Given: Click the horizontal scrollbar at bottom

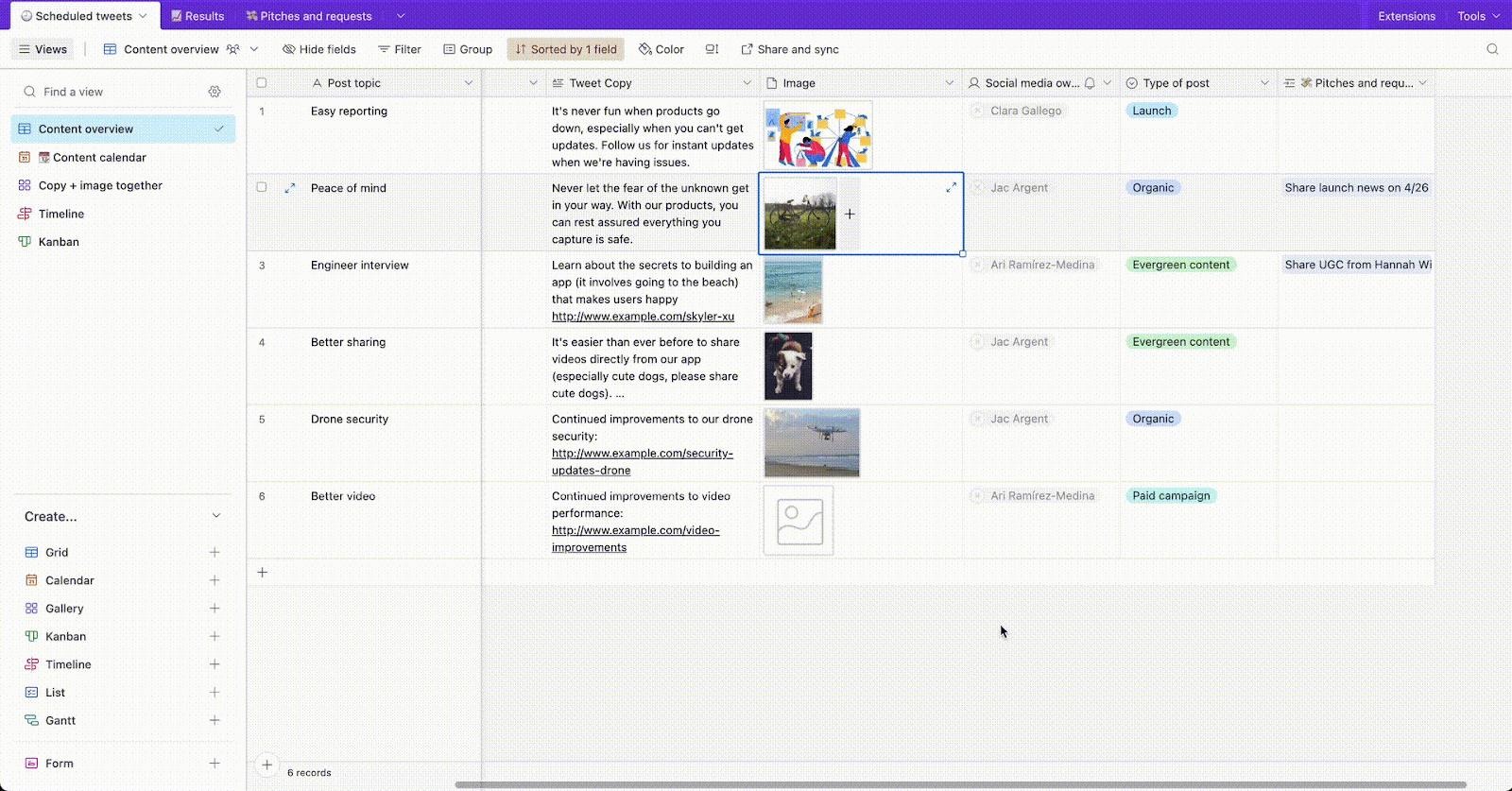Looking at the screenshot, I should click(x=960, y=784).
